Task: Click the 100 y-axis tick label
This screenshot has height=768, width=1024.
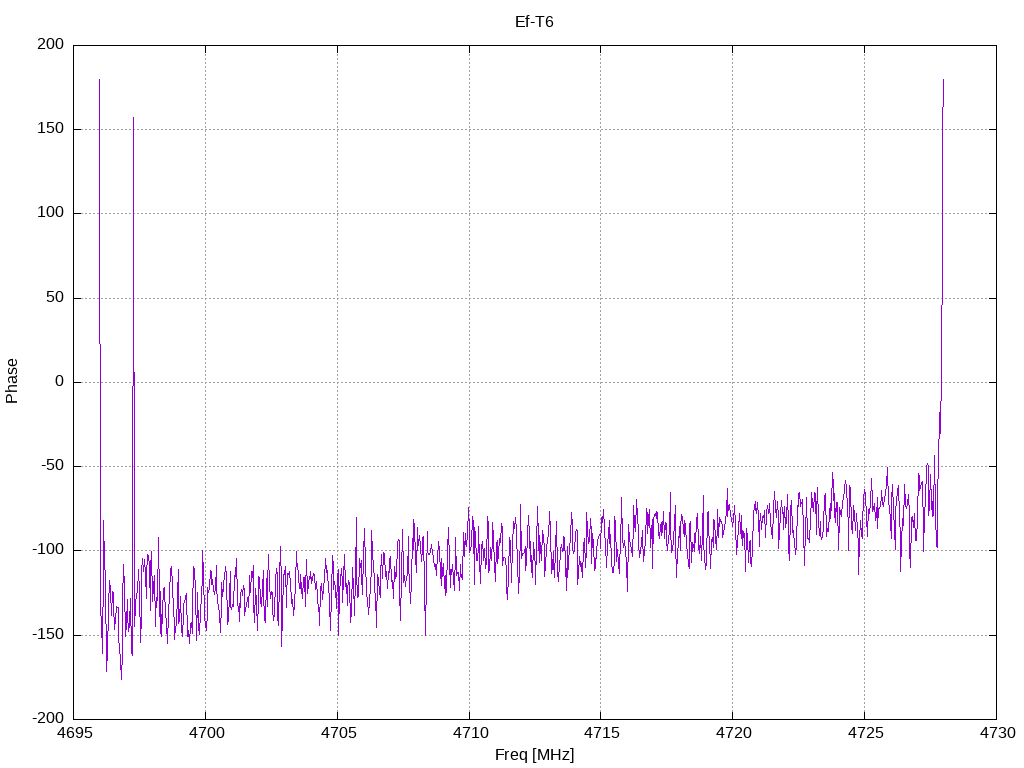Action: pos(52,213)
